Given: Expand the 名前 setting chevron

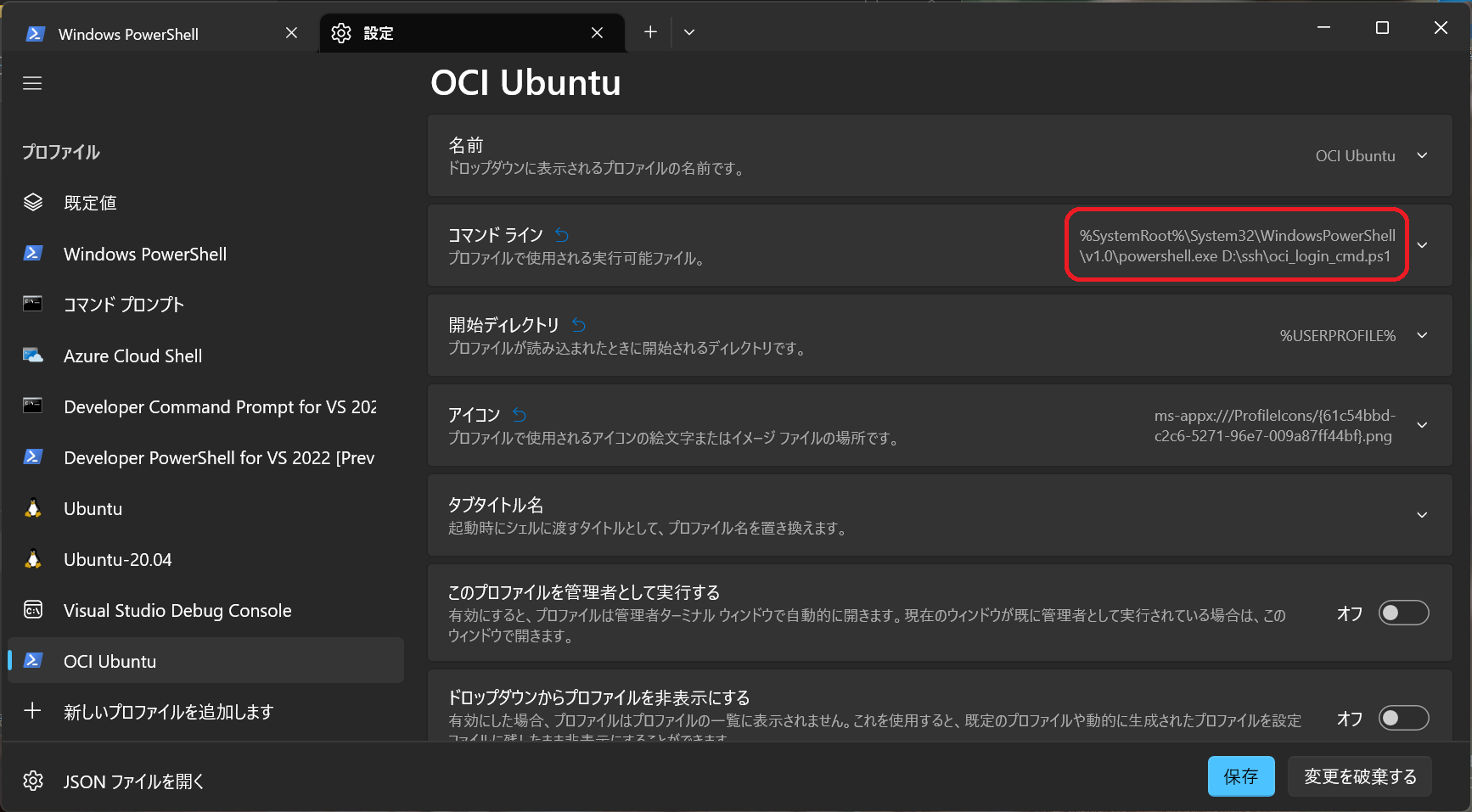Looking at the screenshot, I should coord(1422,155).
